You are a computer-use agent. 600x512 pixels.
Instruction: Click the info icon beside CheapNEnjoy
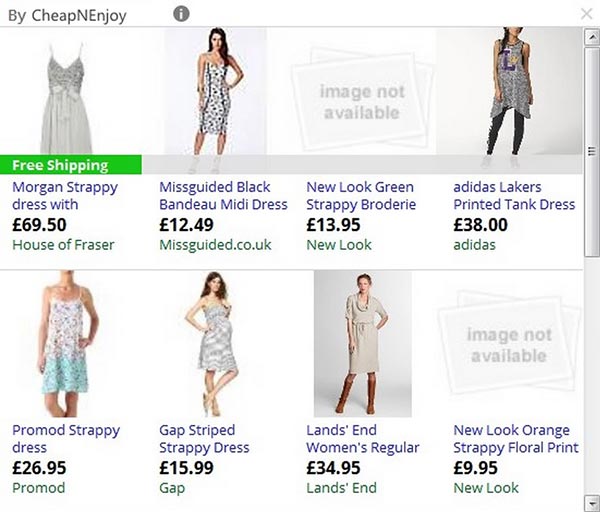181,14
